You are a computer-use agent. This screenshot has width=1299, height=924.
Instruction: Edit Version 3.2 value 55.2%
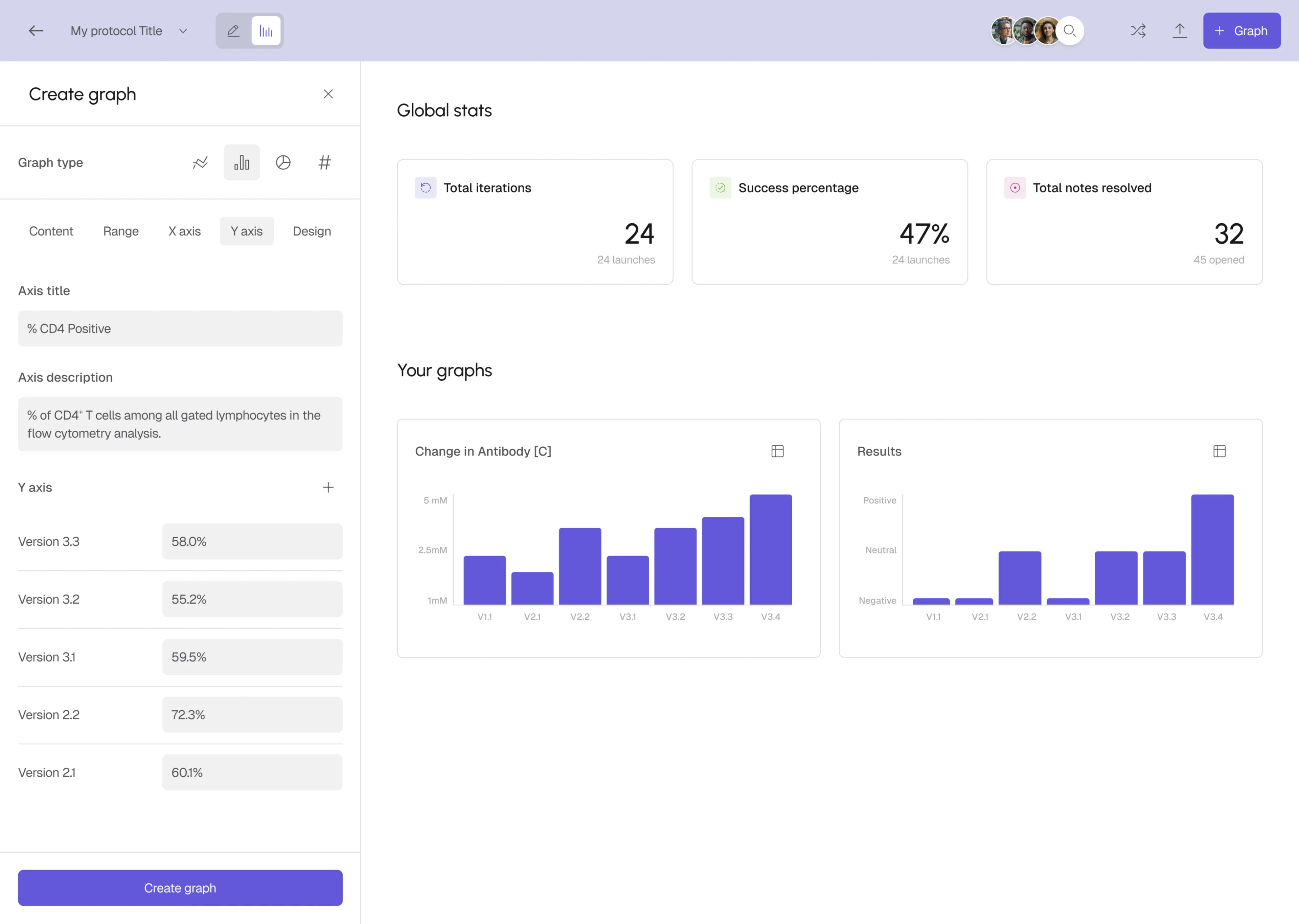(252, 599)
